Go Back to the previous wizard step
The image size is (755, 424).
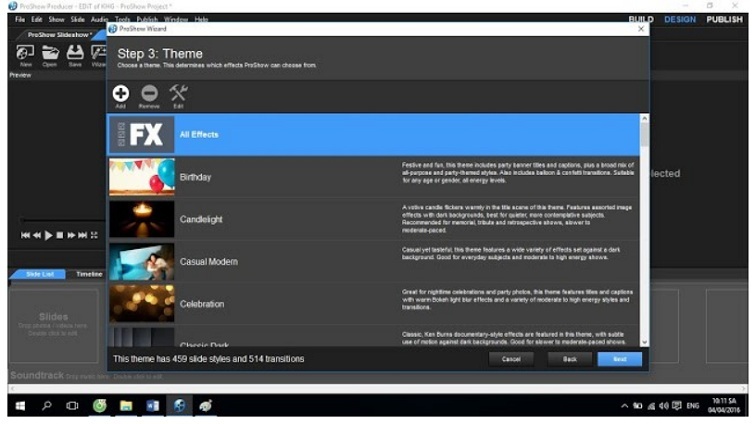coord(570,359)
